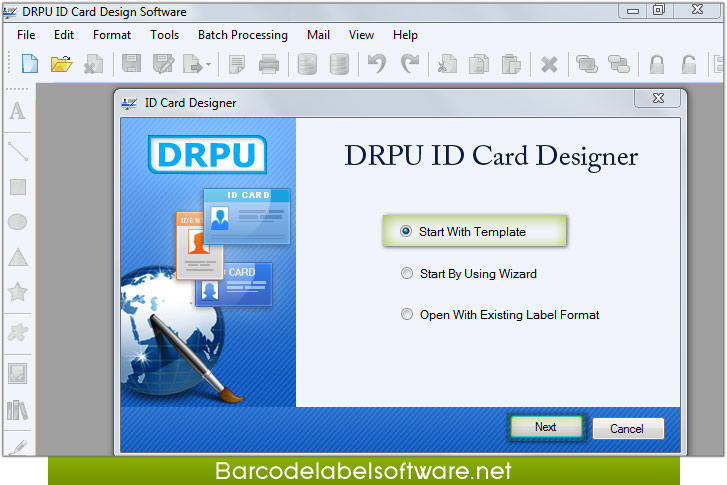Click the Save As pencil disk icon
The height and width of the screenshot is (485, 727).
[163, 64]
